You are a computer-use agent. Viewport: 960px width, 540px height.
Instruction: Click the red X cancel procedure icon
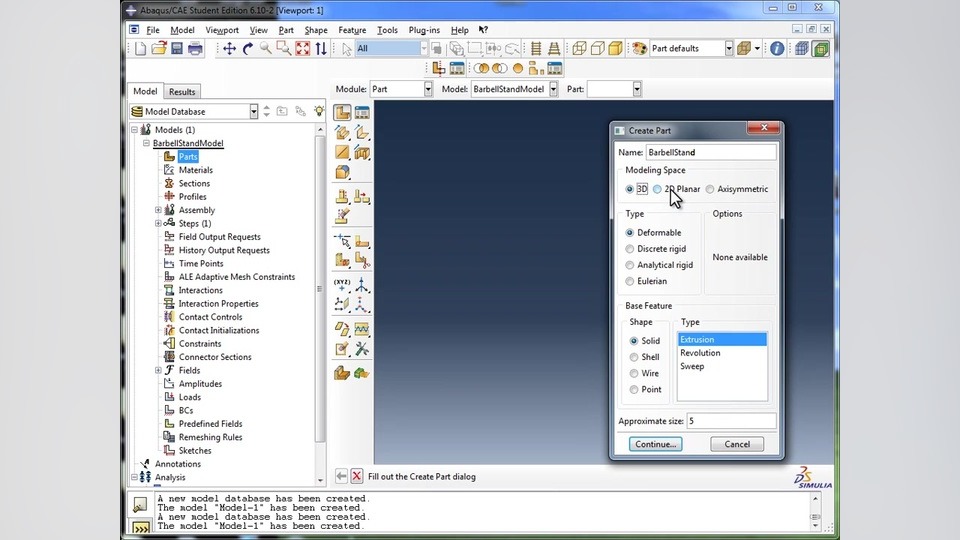356,477
